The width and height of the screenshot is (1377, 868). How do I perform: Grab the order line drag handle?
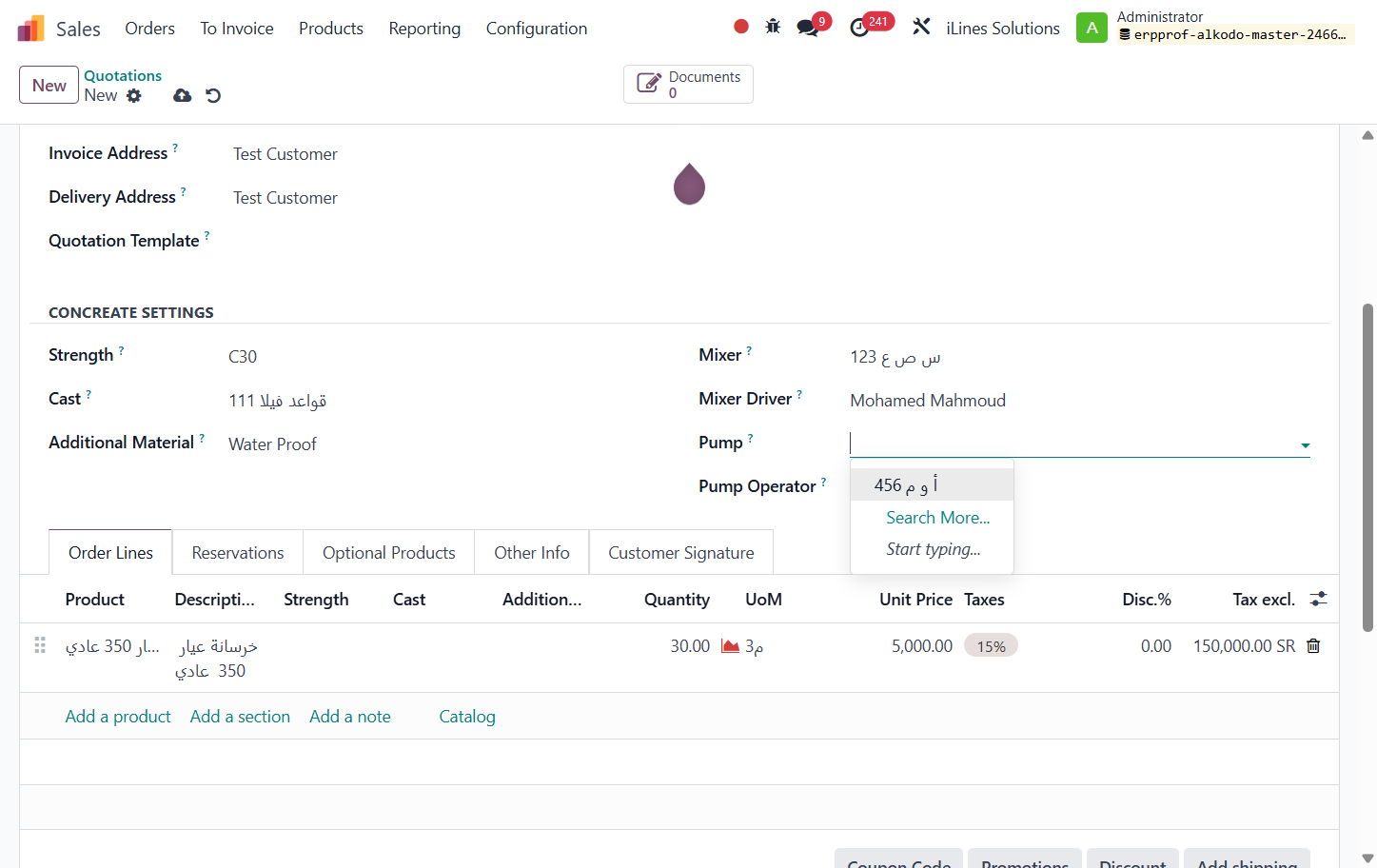[40, 645]
